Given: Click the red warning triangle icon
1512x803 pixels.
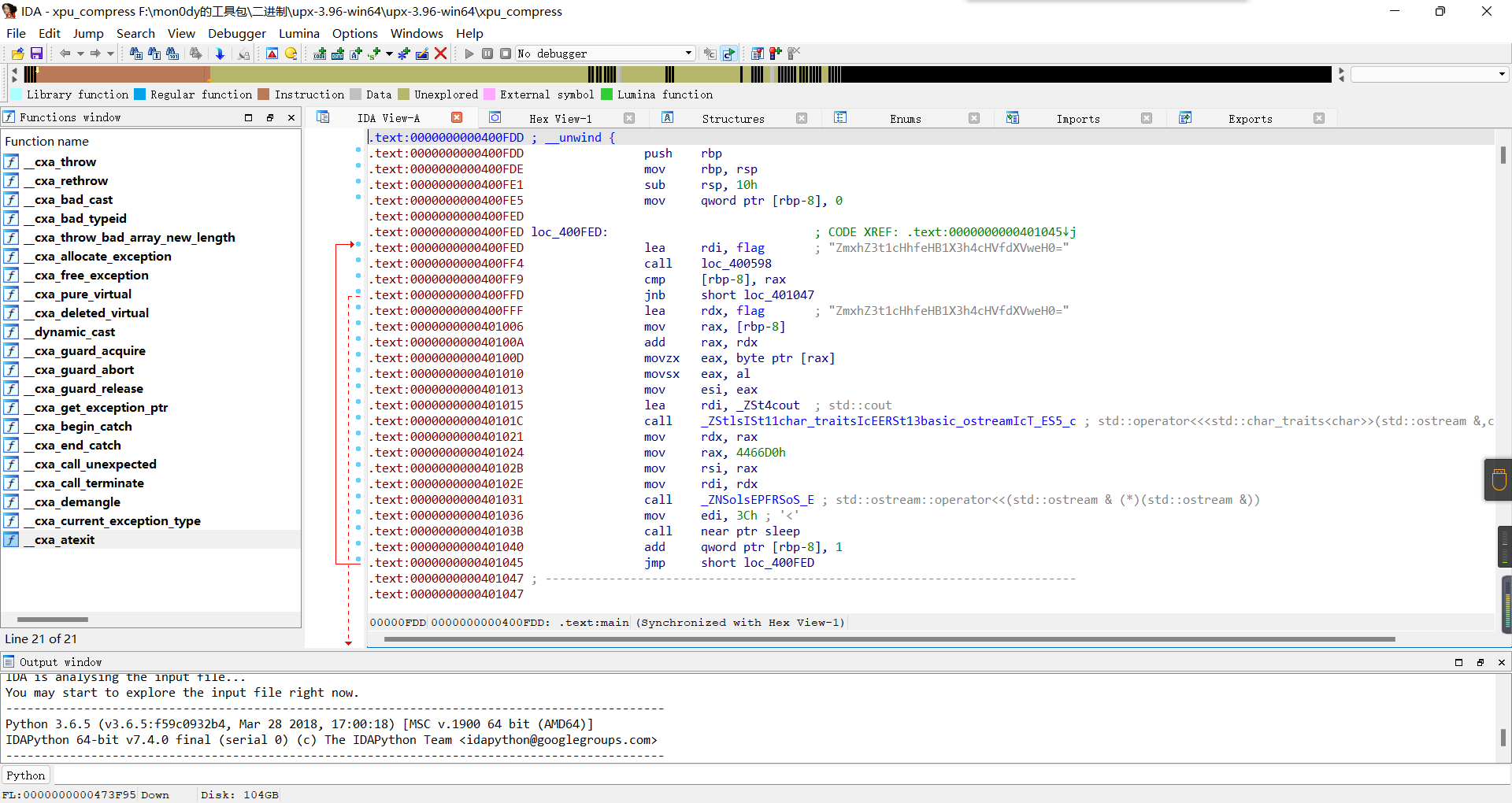Looking at the screenshot, I should point(272,54).
